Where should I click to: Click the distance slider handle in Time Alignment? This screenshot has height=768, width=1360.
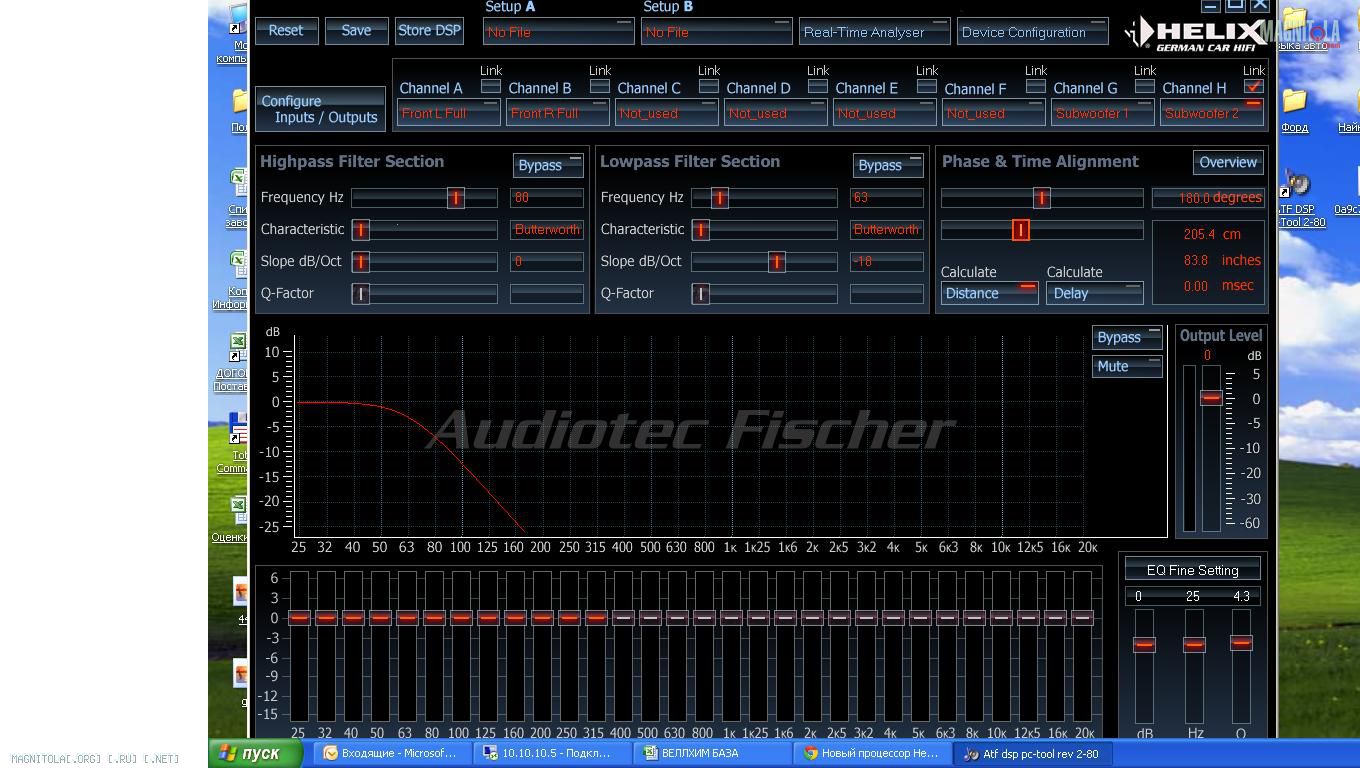point(1020,230)
